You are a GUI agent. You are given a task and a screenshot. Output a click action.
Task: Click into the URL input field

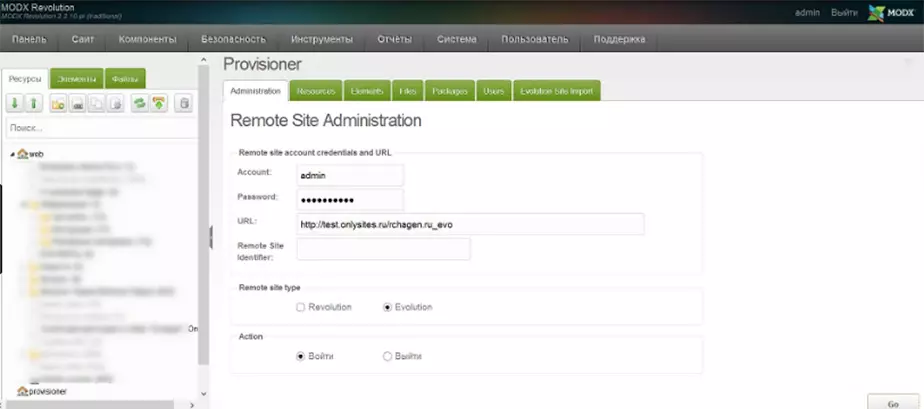pyautogui.click(x=470, y=224)
